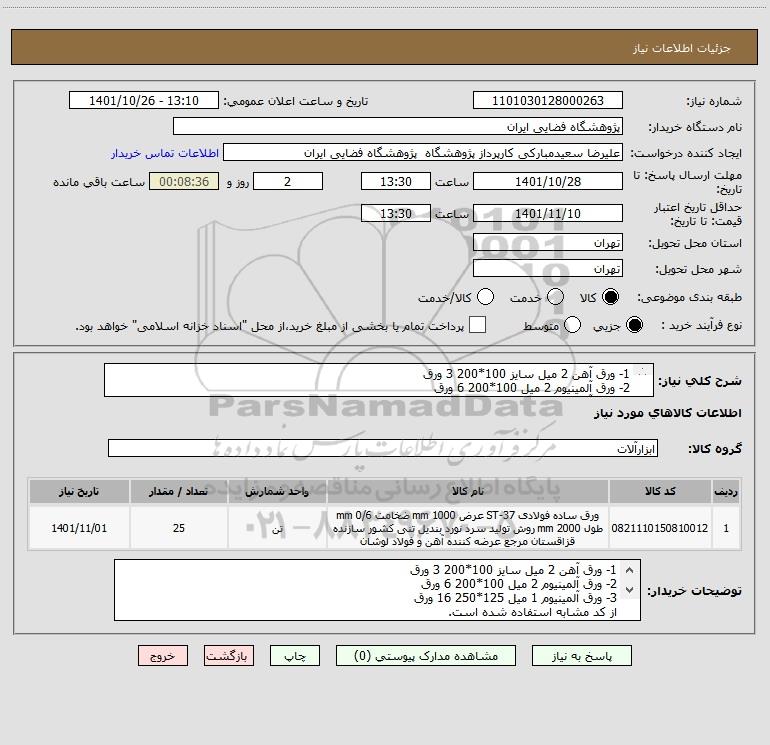Click the buyer organization name field

tap(398, 127)
